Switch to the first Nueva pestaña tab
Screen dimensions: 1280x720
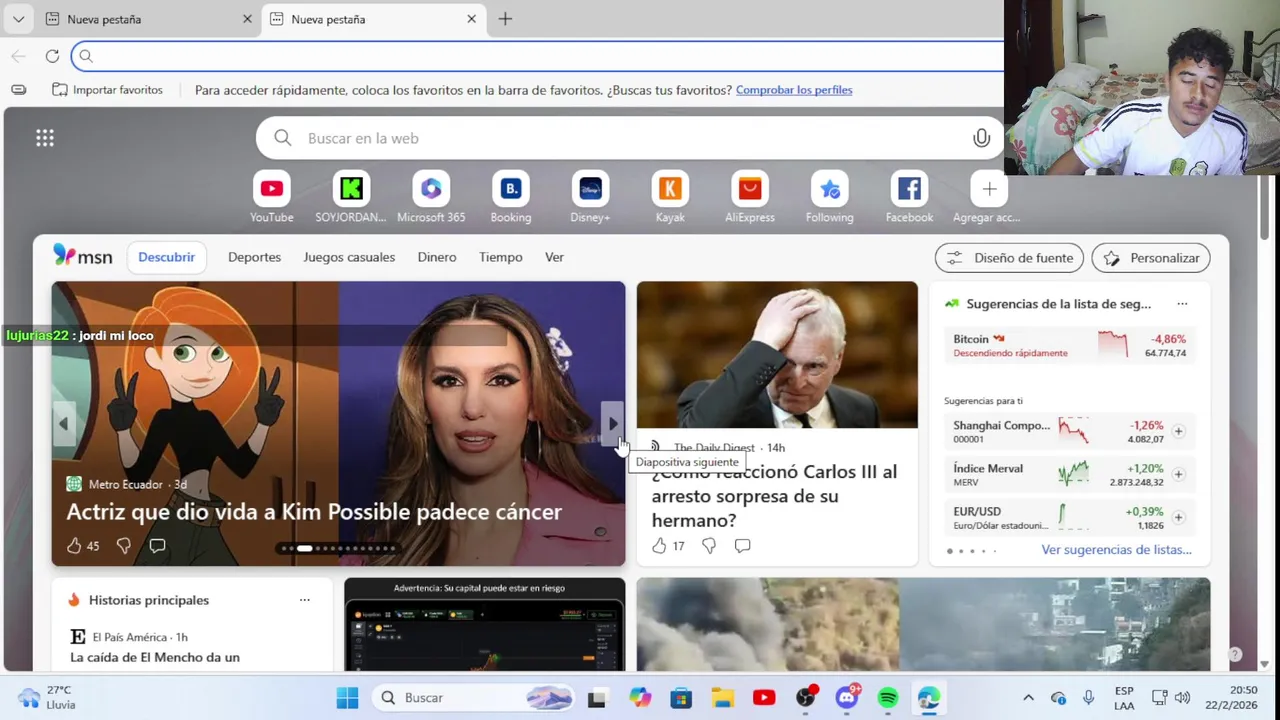[140, 19]
